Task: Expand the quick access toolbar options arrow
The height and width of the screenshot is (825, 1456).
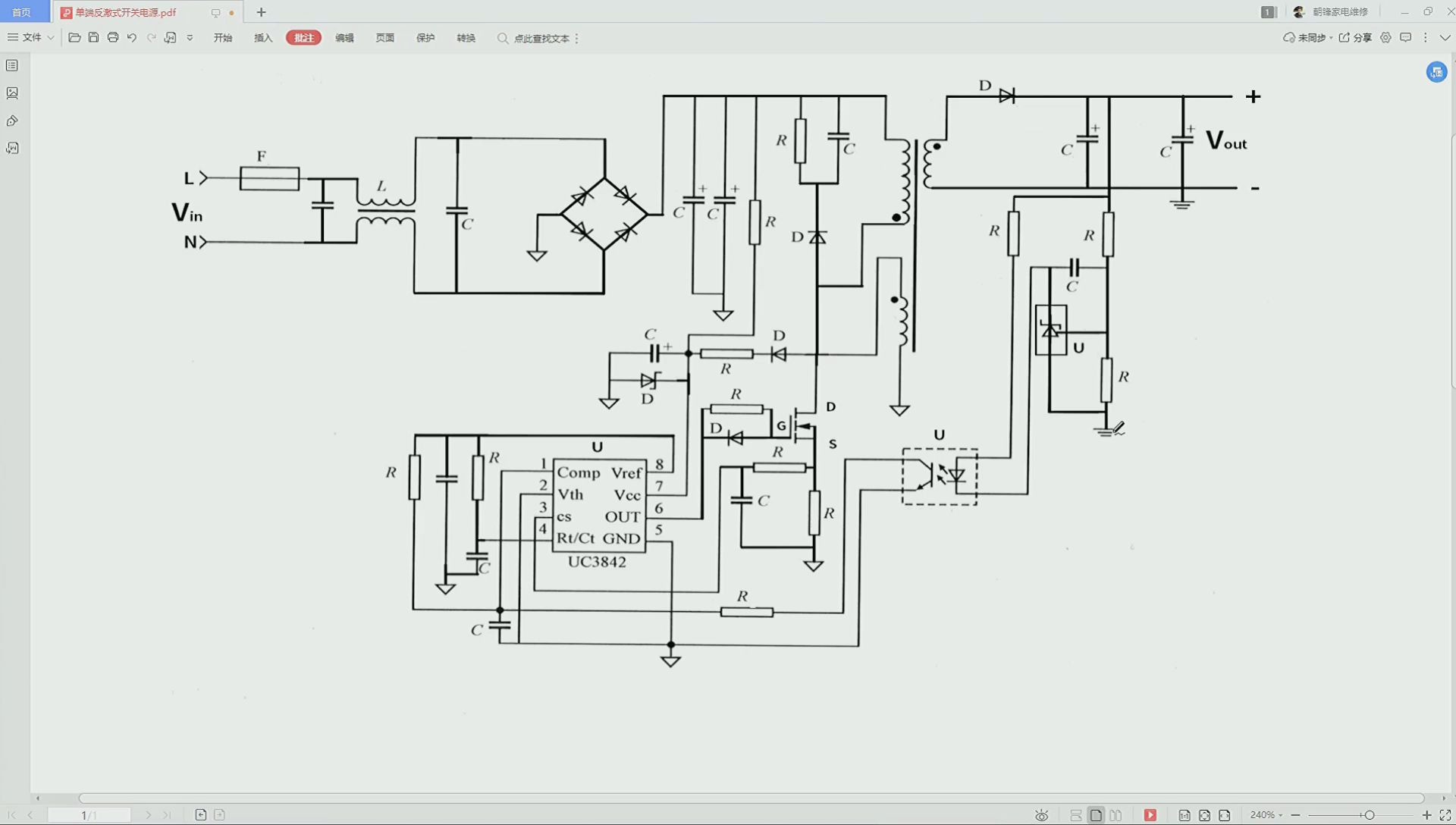Action: point(190,38)
